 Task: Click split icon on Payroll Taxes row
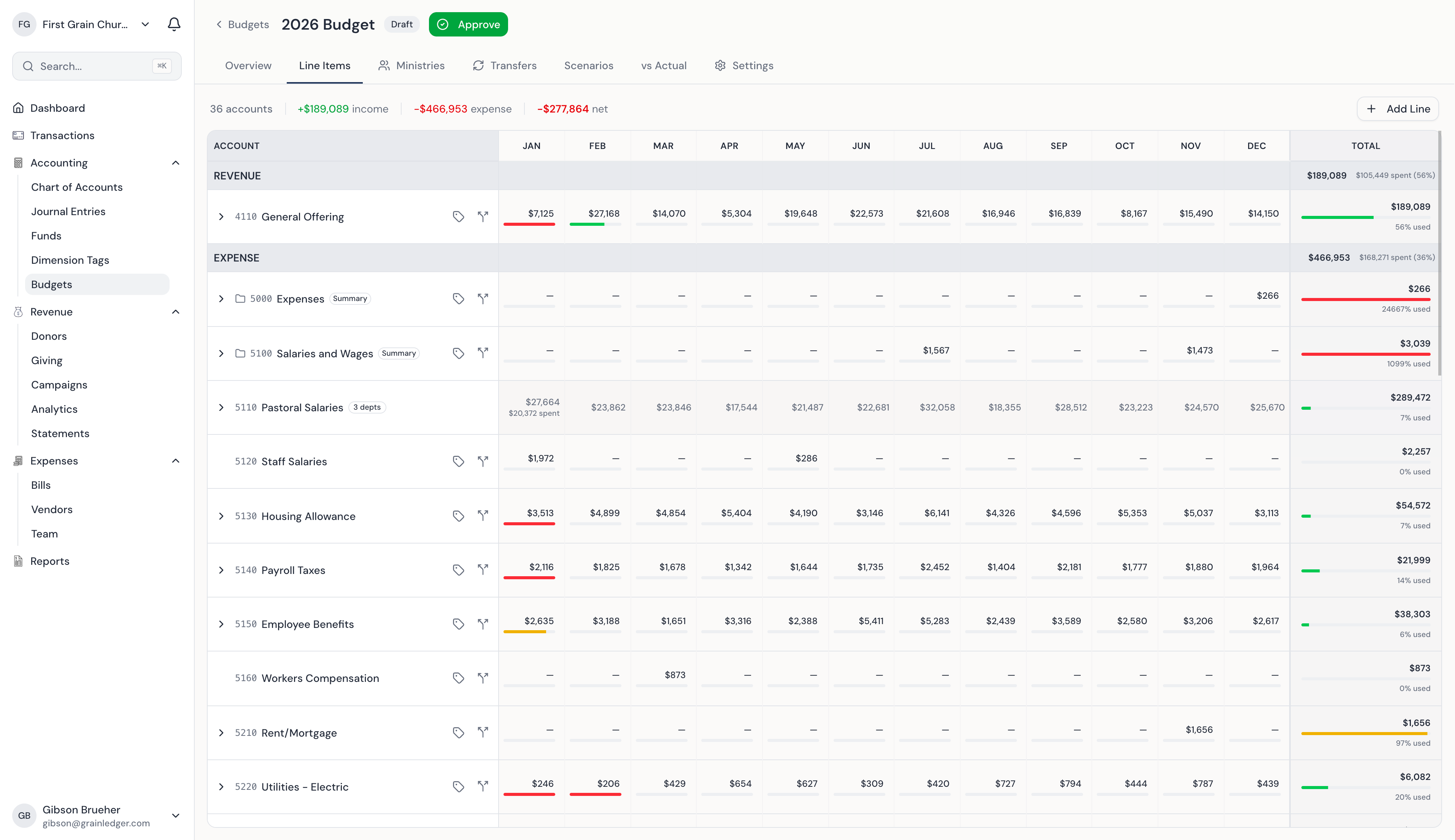(x=483, y=569)
